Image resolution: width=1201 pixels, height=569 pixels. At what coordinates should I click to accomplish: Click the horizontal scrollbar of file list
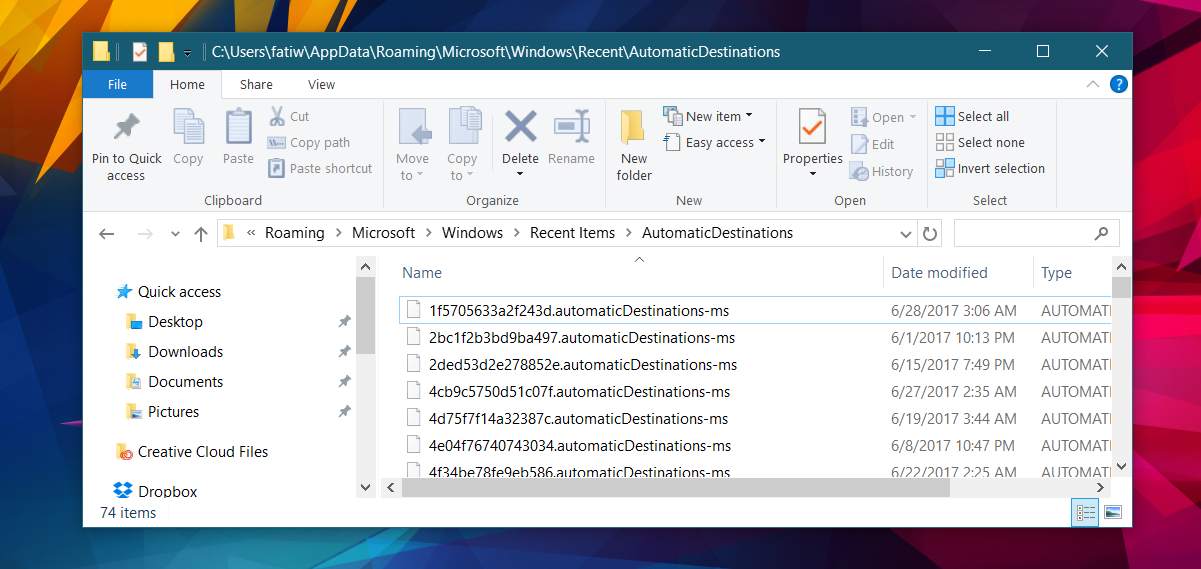point(675,487)
